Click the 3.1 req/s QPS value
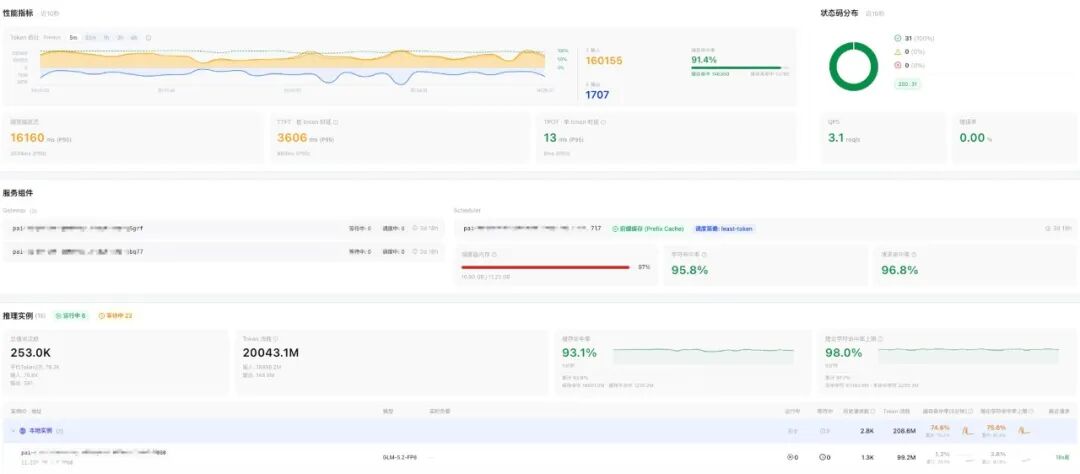The width and height of the screenshot is (1080, 474). coord(835,138)
